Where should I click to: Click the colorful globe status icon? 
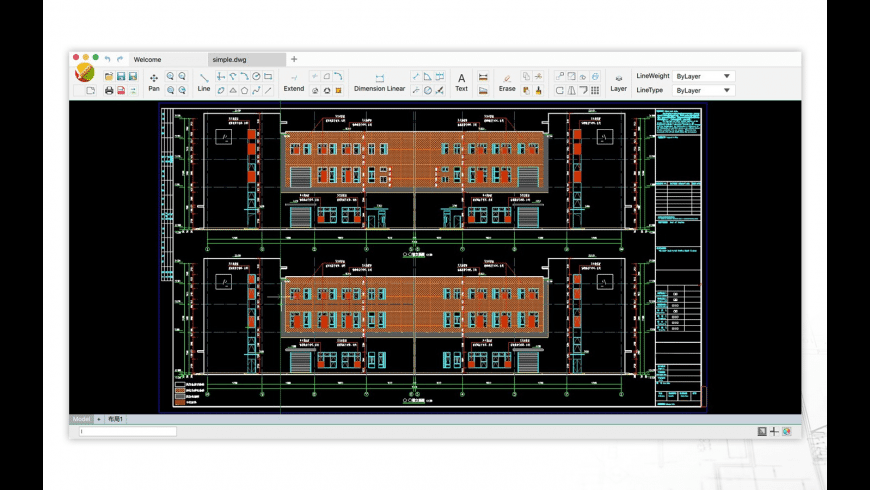(x=786, y=431)
